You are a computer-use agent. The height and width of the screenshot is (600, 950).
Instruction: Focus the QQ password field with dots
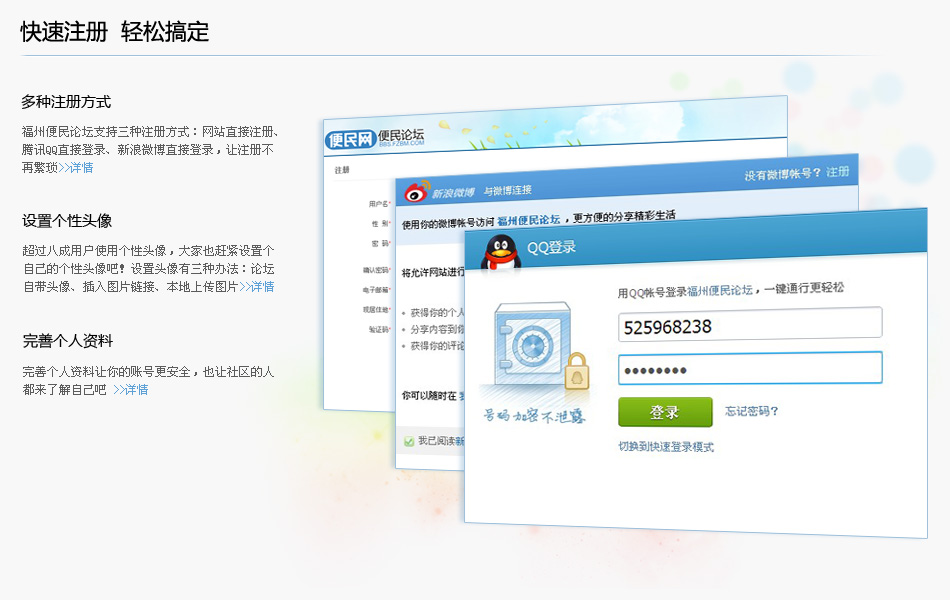[750, 368]
